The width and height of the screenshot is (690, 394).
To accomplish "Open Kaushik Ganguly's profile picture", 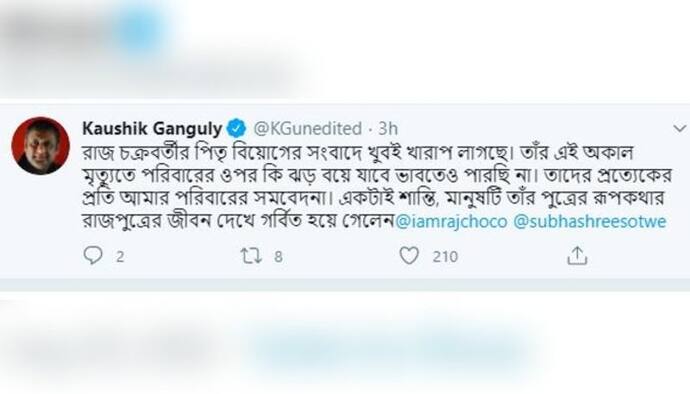I will 40,146.
